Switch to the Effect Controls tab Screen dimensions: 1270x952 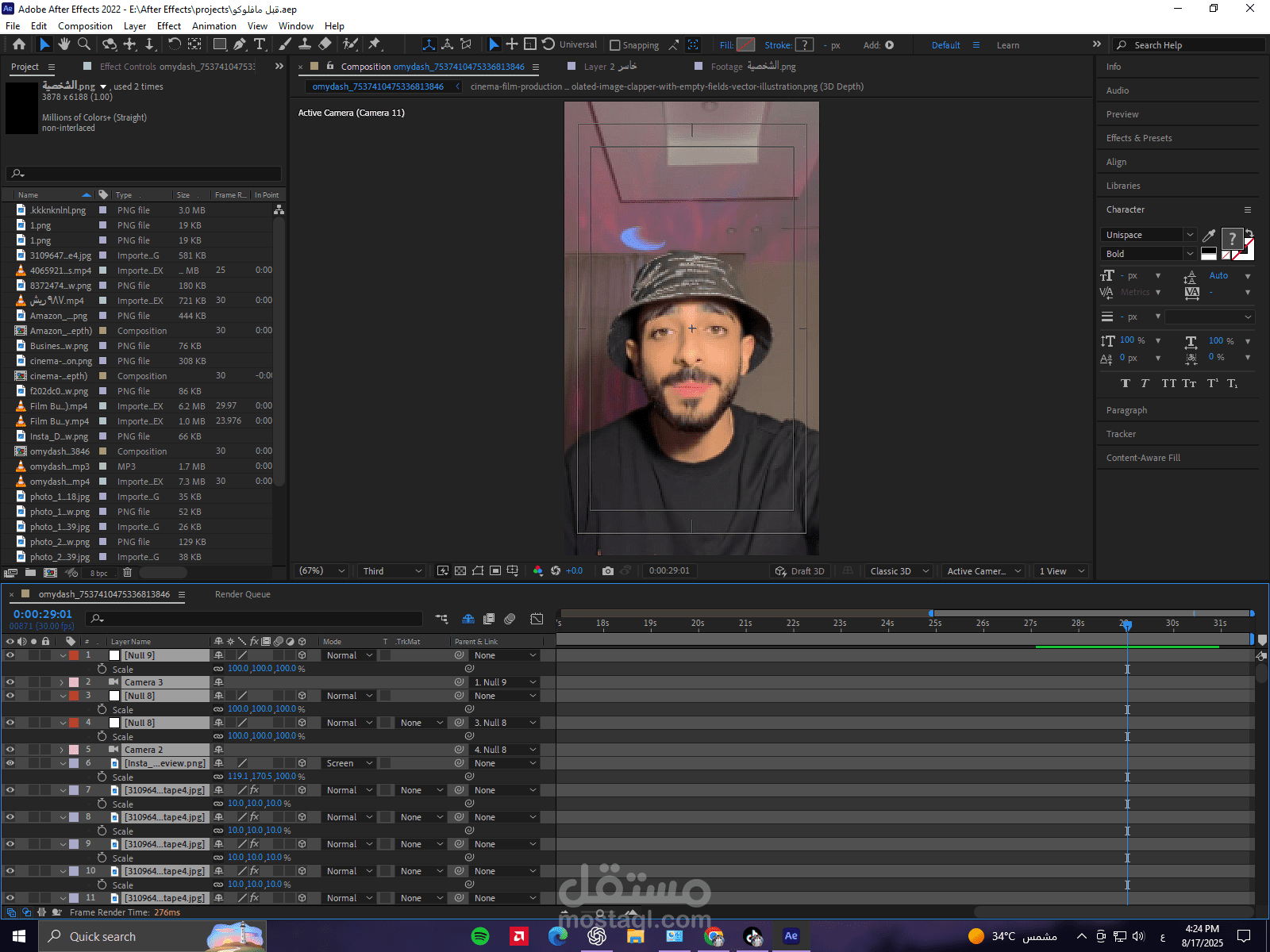pos(178,67)
